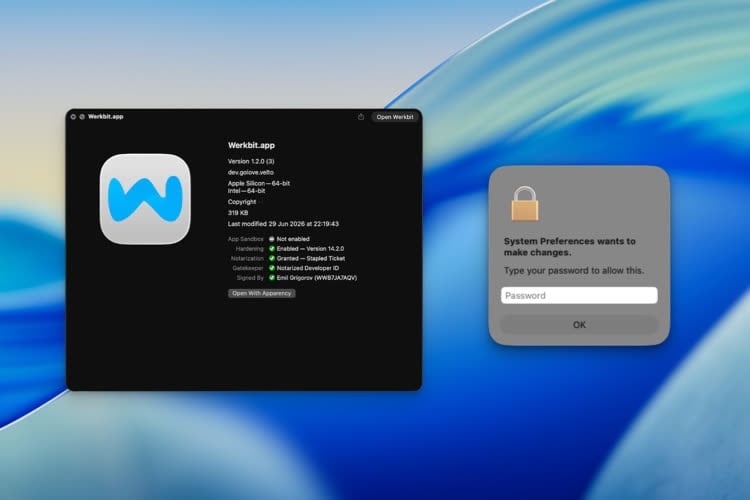Click the share icon in the title bar
Viewport: 750px width, 500px height.
click(361, 117)
